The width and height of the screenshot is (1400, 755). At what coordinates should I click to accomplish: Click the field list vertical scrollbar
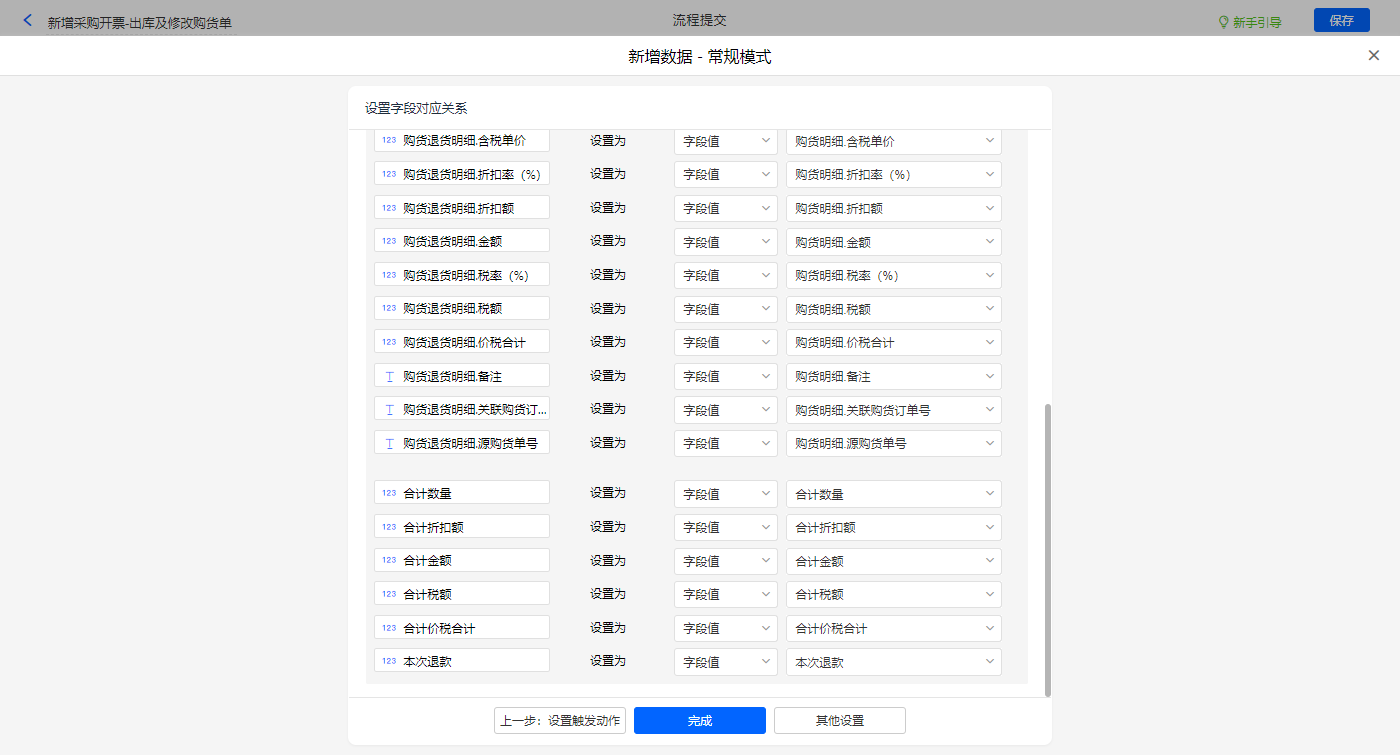[x=1047, y=550]
